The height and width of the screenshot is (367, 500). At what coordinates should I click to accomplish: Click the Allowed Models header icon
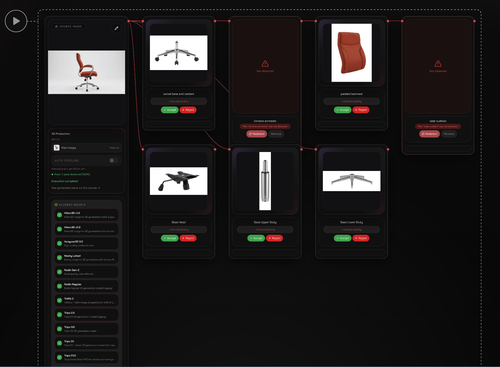(56, 205)
